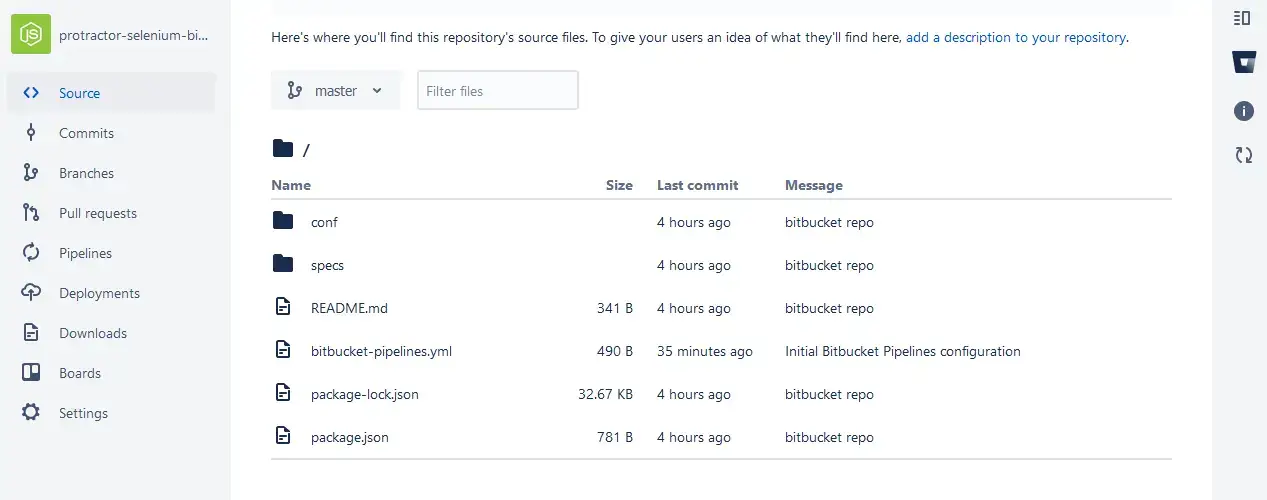The height and width of the screenshot is (500, 1267).
Task: Click the branch icon in master selector
Action: [294, 90]
